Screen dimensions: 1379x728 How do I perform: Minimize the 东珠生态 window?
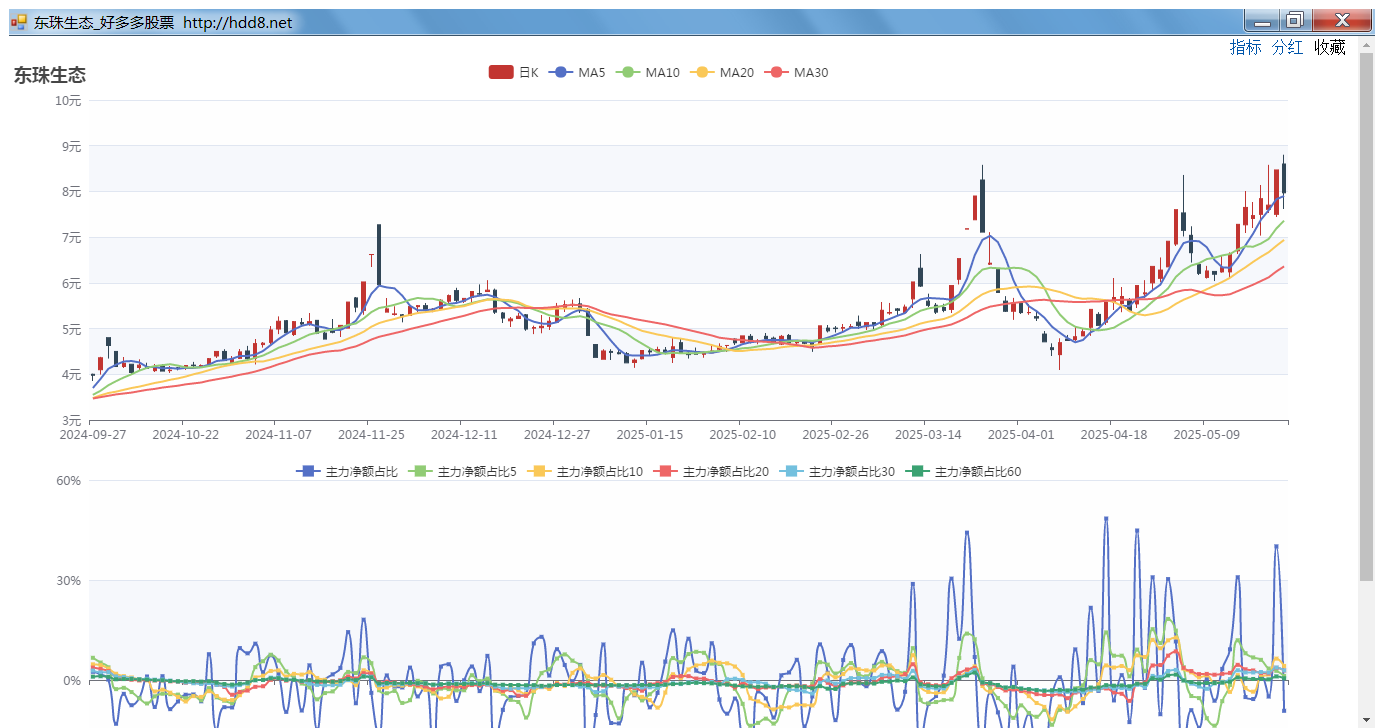pyautogui.click(x=1261, y=21)
